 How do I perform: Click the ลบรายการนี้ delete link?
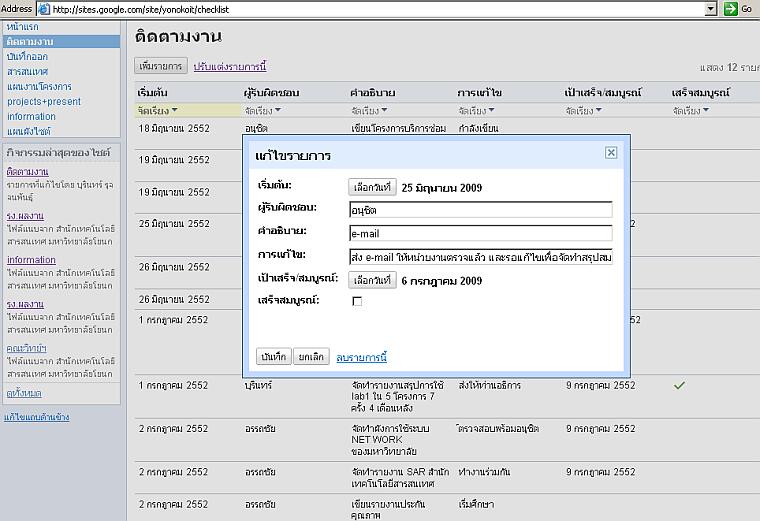(x=361, y=357)
